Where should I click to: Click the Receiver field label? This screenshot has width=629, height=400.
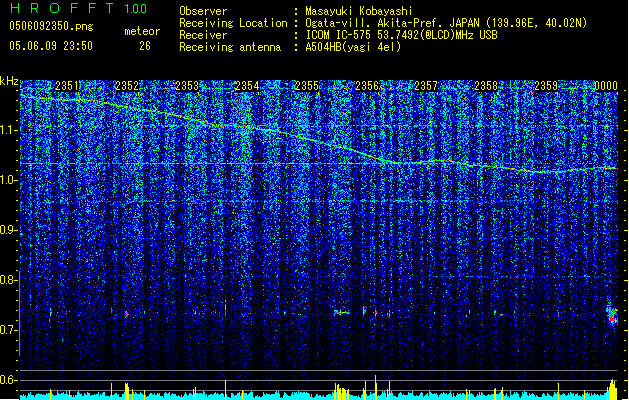203,35
